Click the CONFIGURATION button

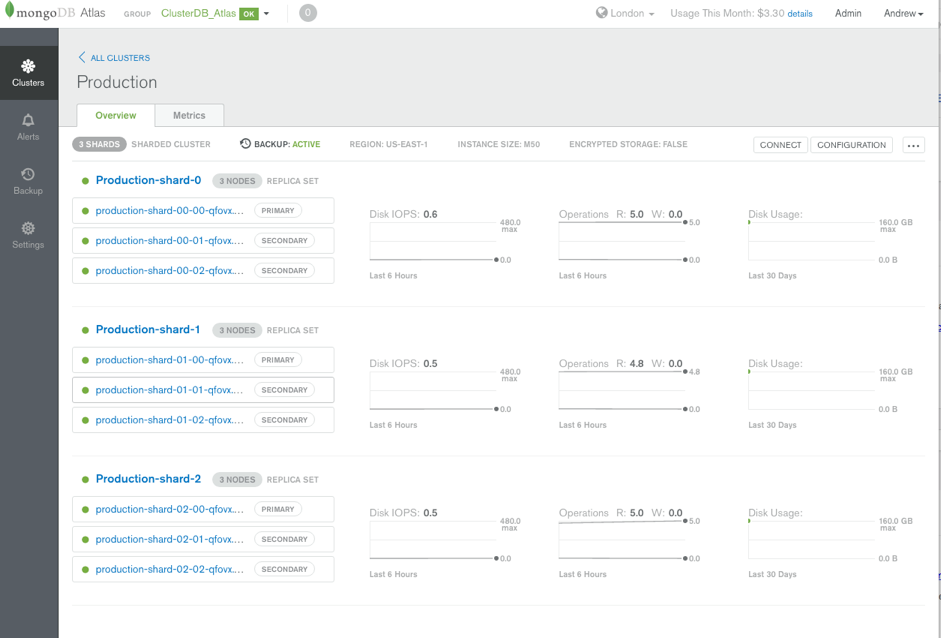pos(851,145)
